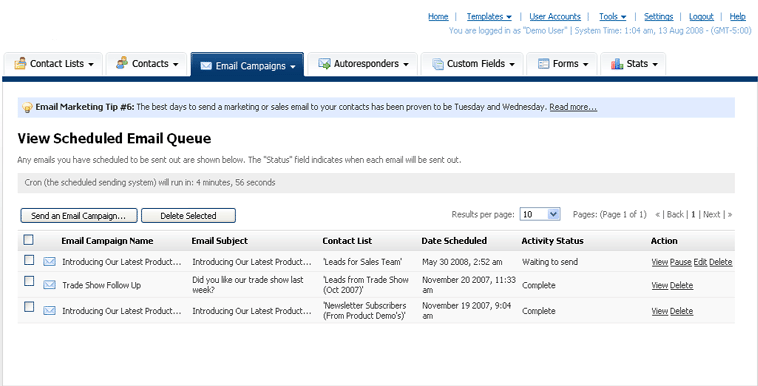Open the Forms tab dropdown
Screen dimensions: 758x386
[585, 64]
